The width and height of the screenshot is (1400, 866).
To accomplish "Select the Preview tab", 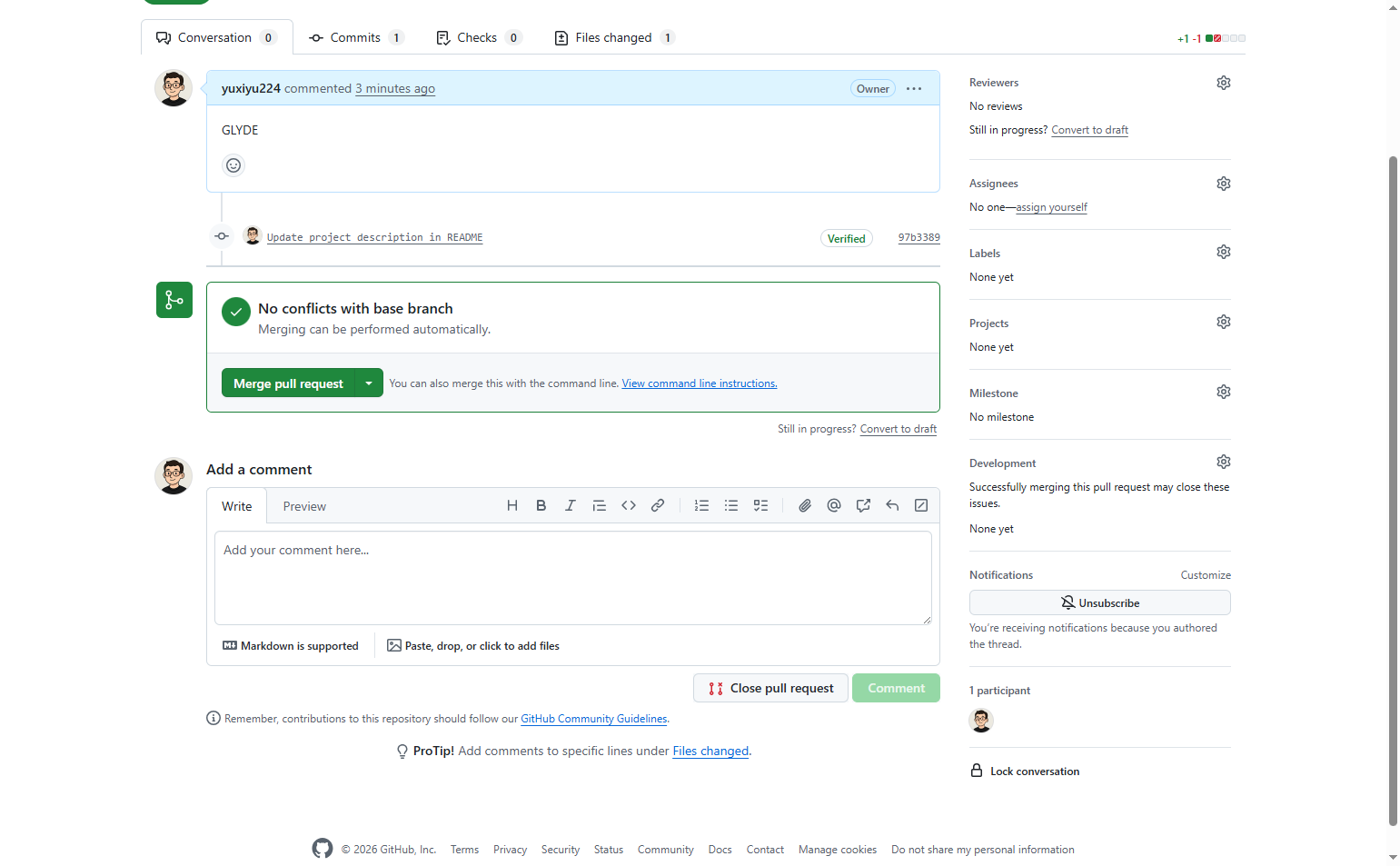I will coord(304,506).
